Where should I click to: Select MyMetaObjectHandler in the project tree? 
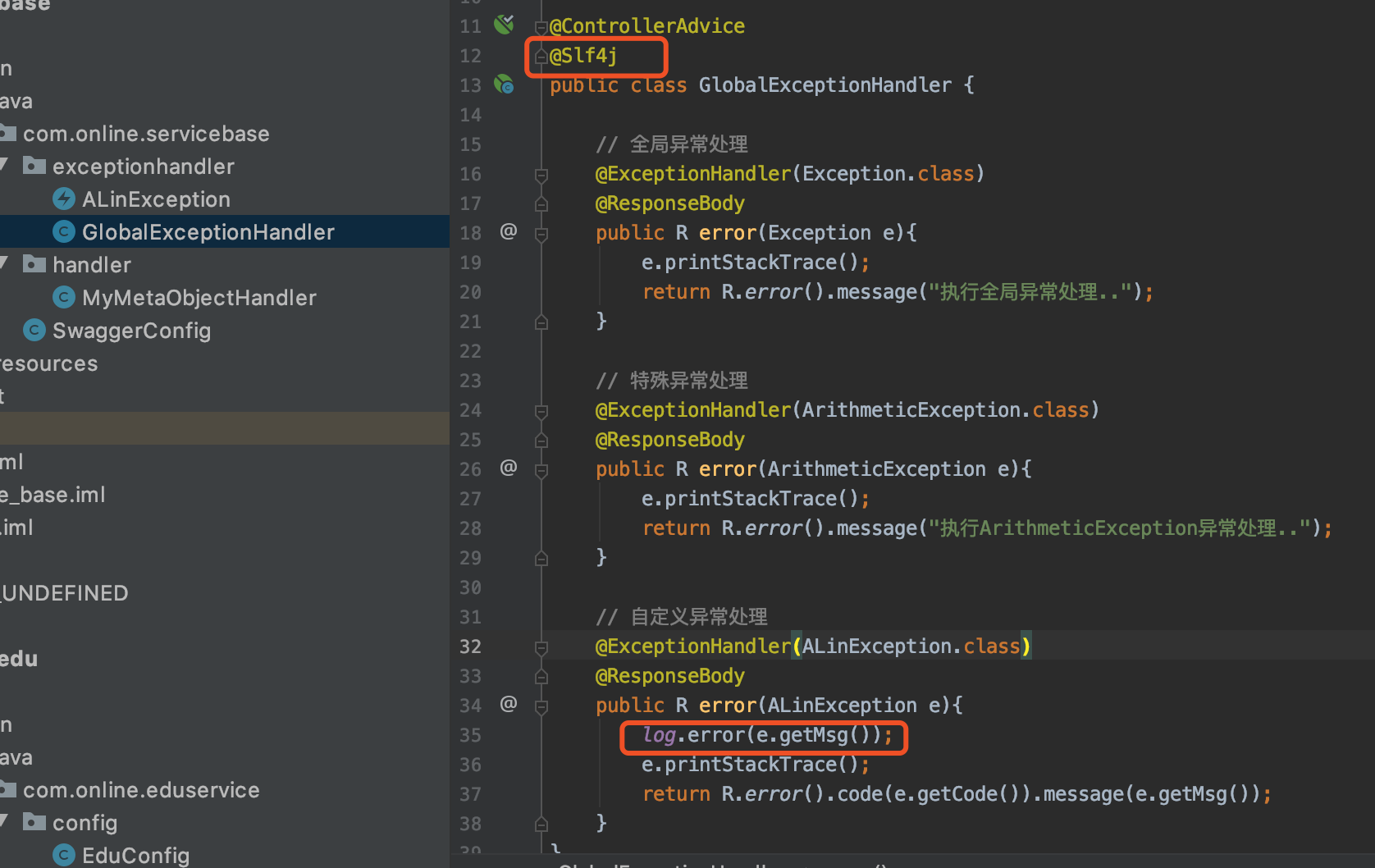click(199, 297)
